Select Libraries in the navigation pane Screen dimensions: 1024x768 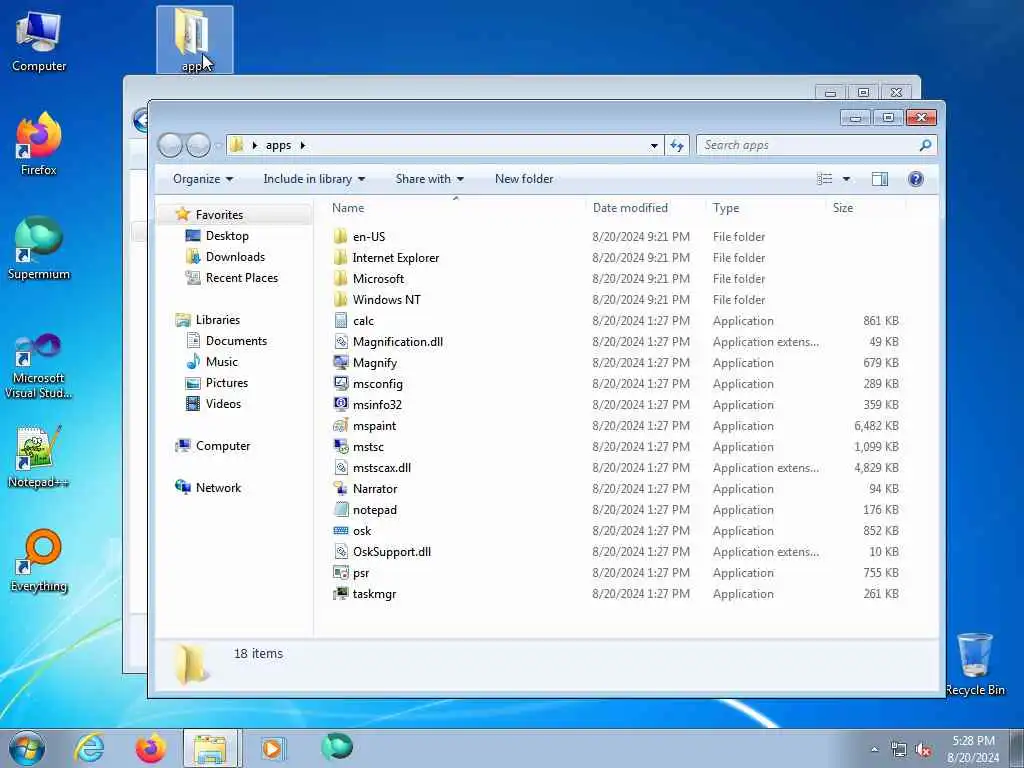pyautogui.click(x=217, y=320)
